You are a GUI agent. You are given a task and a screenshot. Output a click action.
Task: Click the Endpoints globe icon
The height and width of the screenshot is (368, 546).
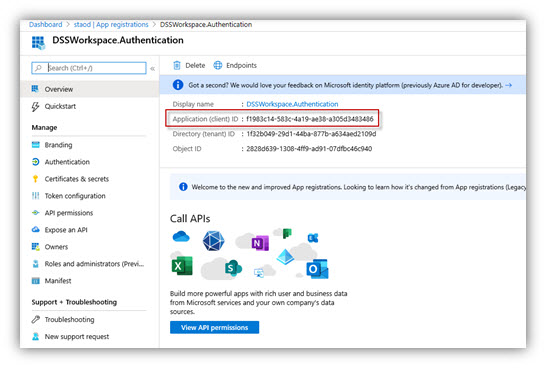click(x=218, y=65)
